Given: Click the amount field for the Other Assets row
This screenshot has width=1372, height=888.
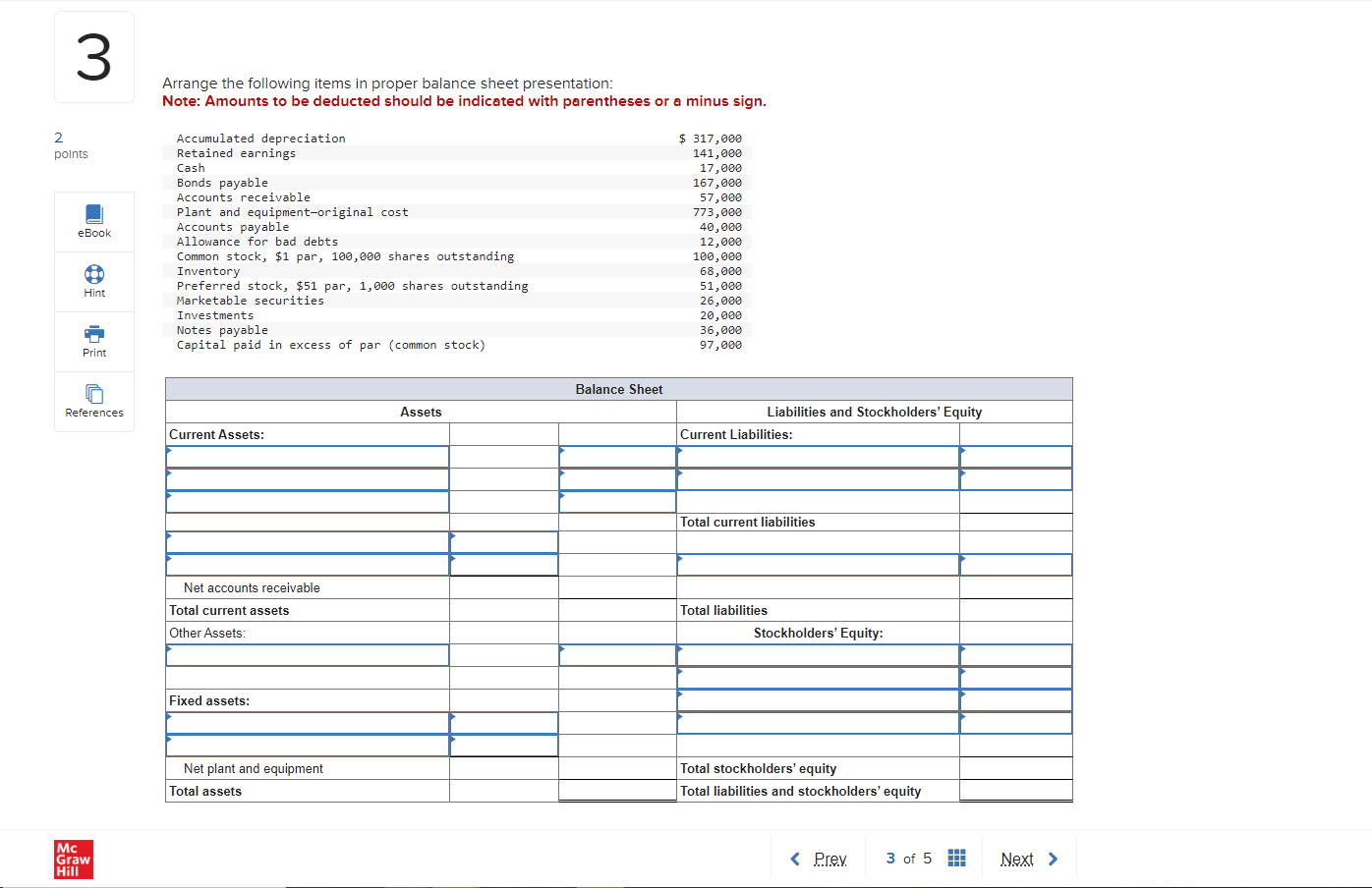Looking at the screenshot, I should (617, 655).
